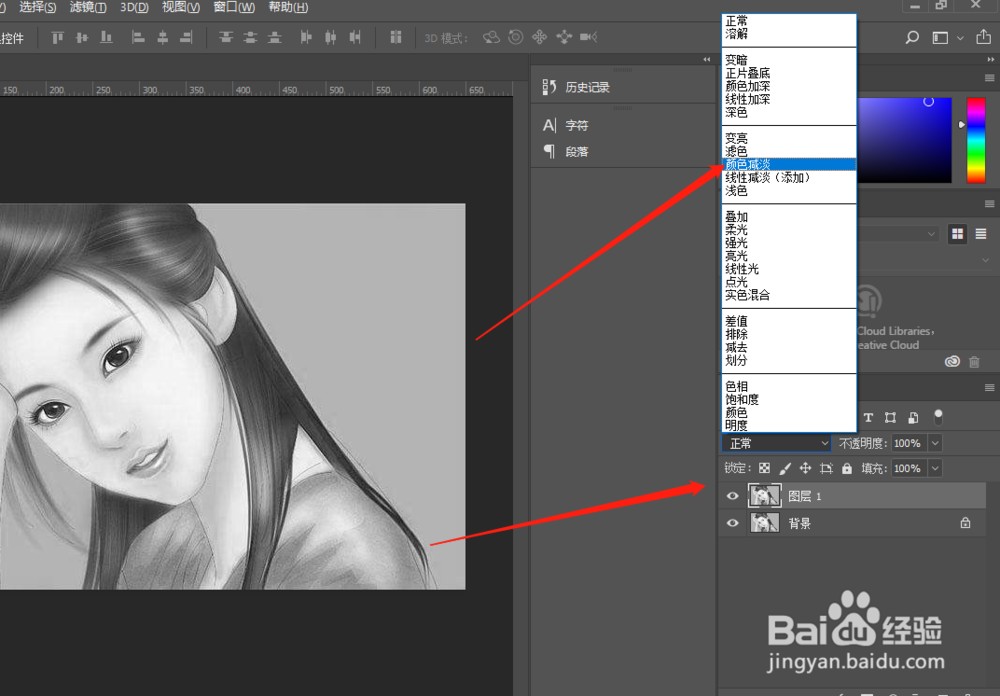Click inside the blue color picker field
The height and width of the screenshot is (696, 1000).
click(904, 140)
